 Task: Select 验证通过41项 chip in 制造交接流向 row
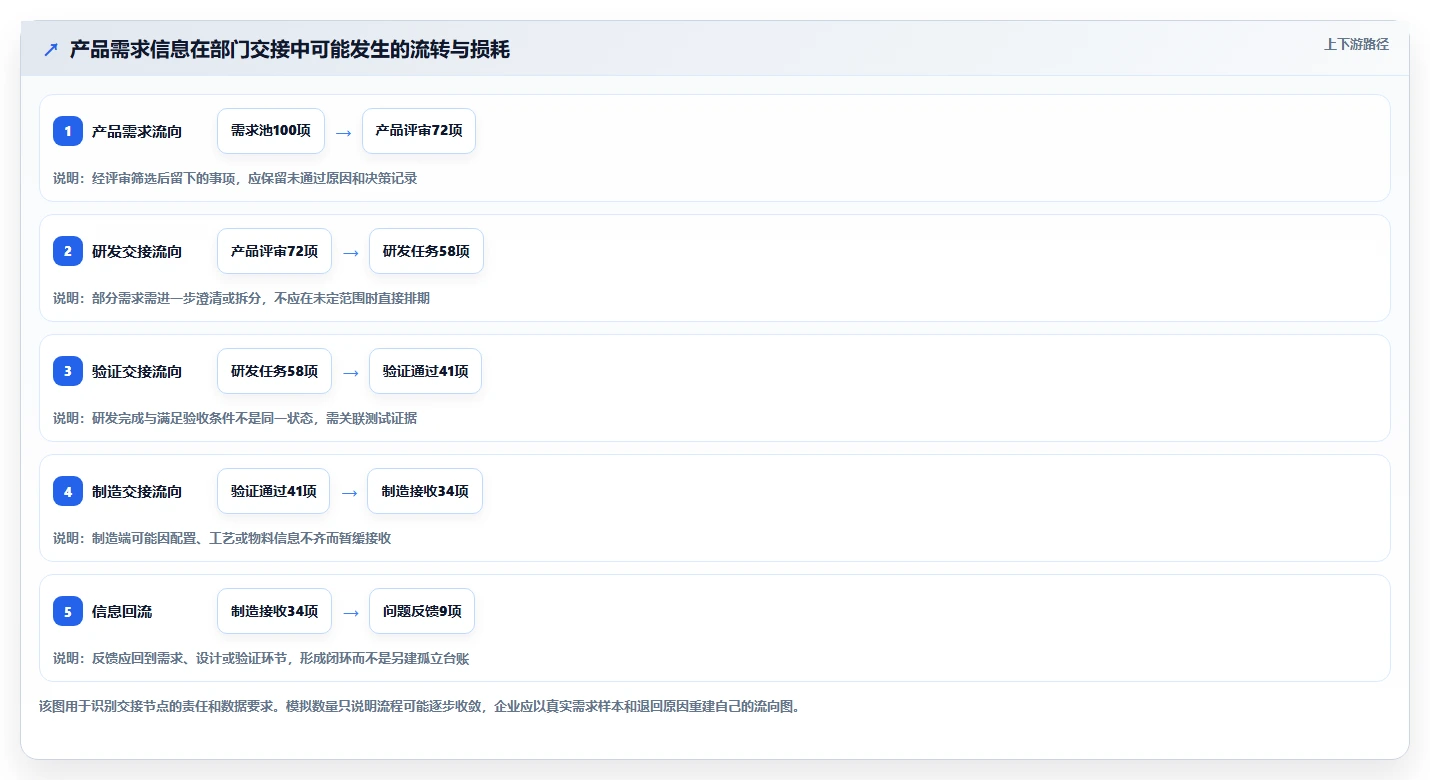(x=274, y=491)
